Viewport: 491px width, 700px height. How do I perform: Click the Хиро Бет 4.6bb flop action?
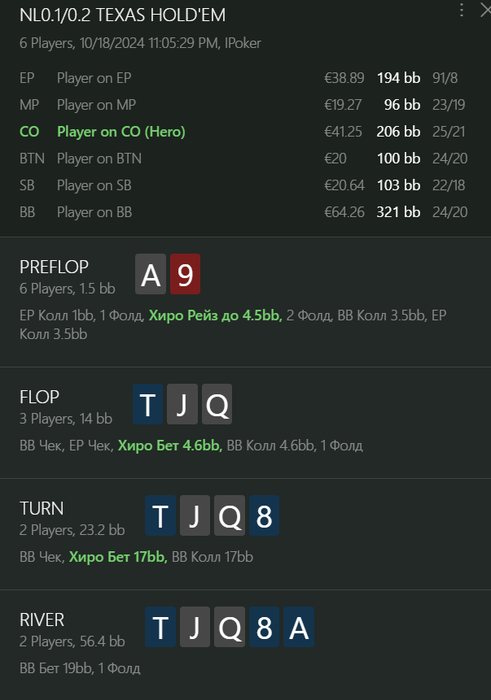click(x=170, y=446)
